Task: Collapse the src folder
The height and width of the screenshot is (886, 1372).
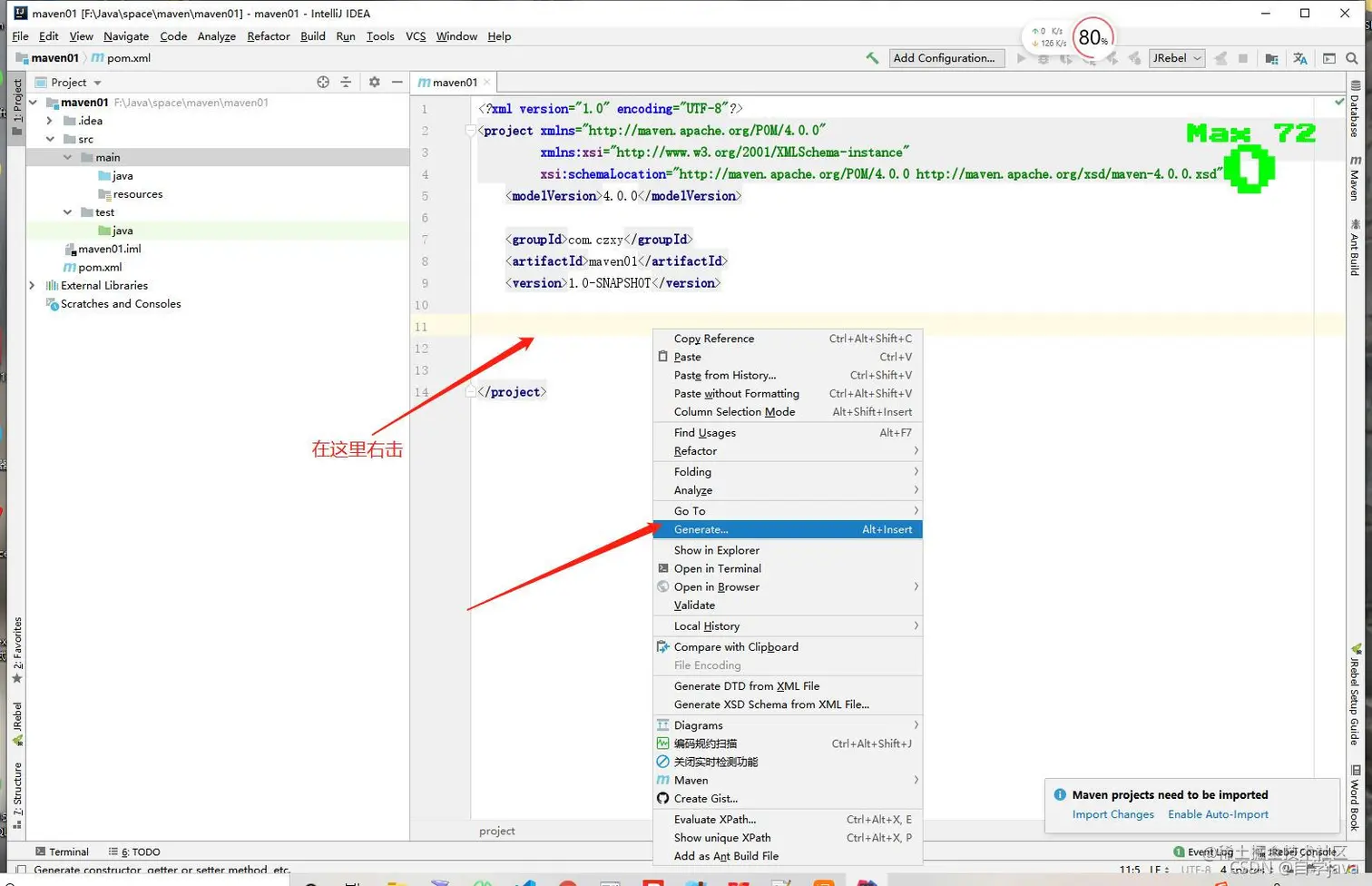Action: click(x=50, y=139)
